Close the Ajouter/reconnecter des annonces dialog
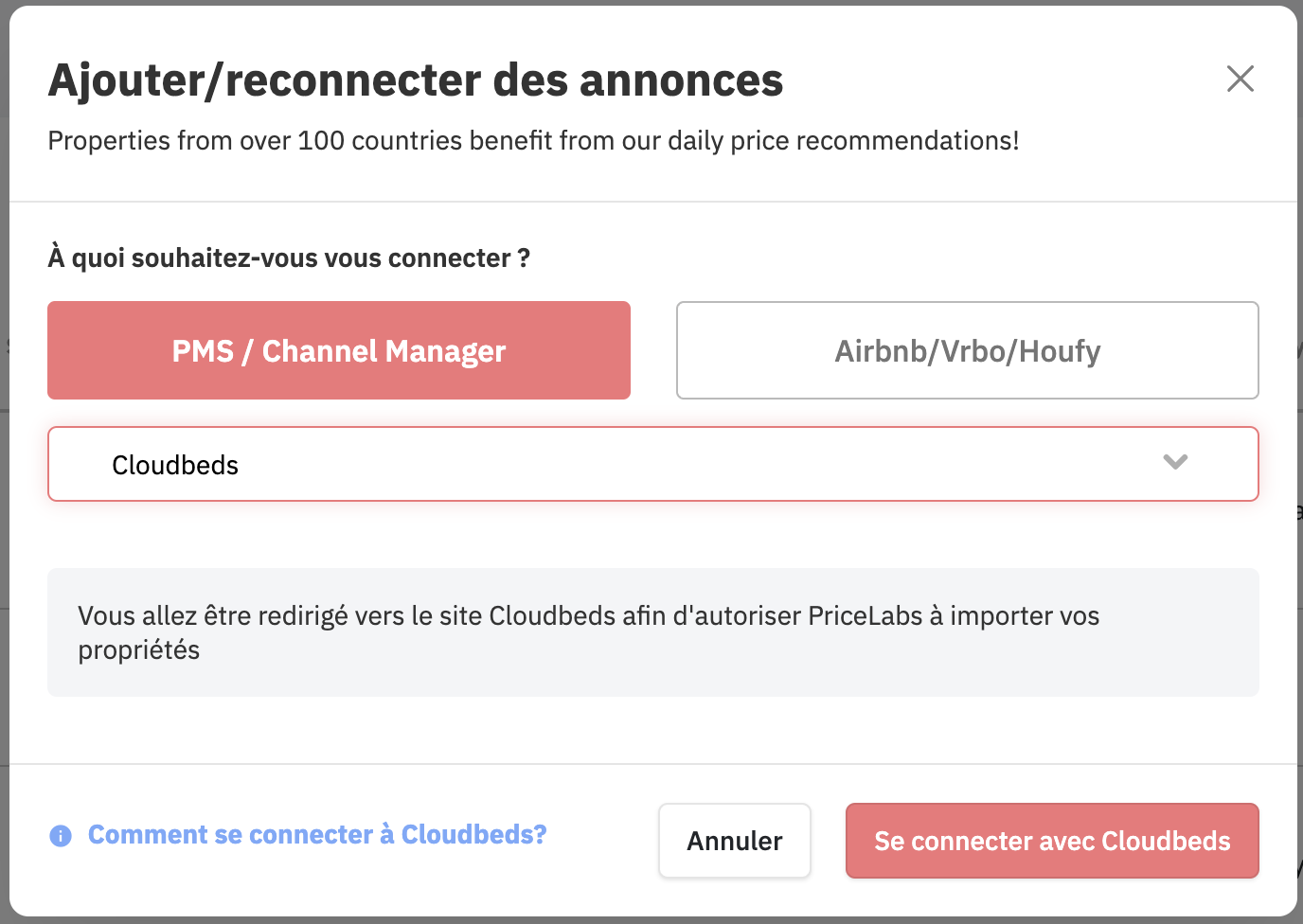1303x924 pixels. [x=1240, y=79]
